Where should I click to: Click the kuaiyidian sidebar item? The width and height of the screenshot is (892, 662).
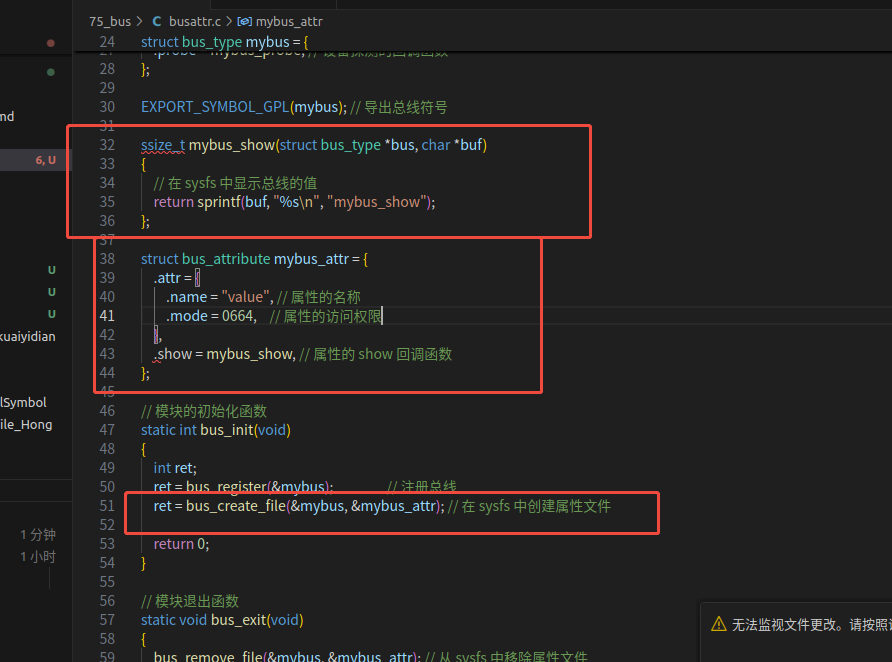pyautogui.click(x=28, y=337)
